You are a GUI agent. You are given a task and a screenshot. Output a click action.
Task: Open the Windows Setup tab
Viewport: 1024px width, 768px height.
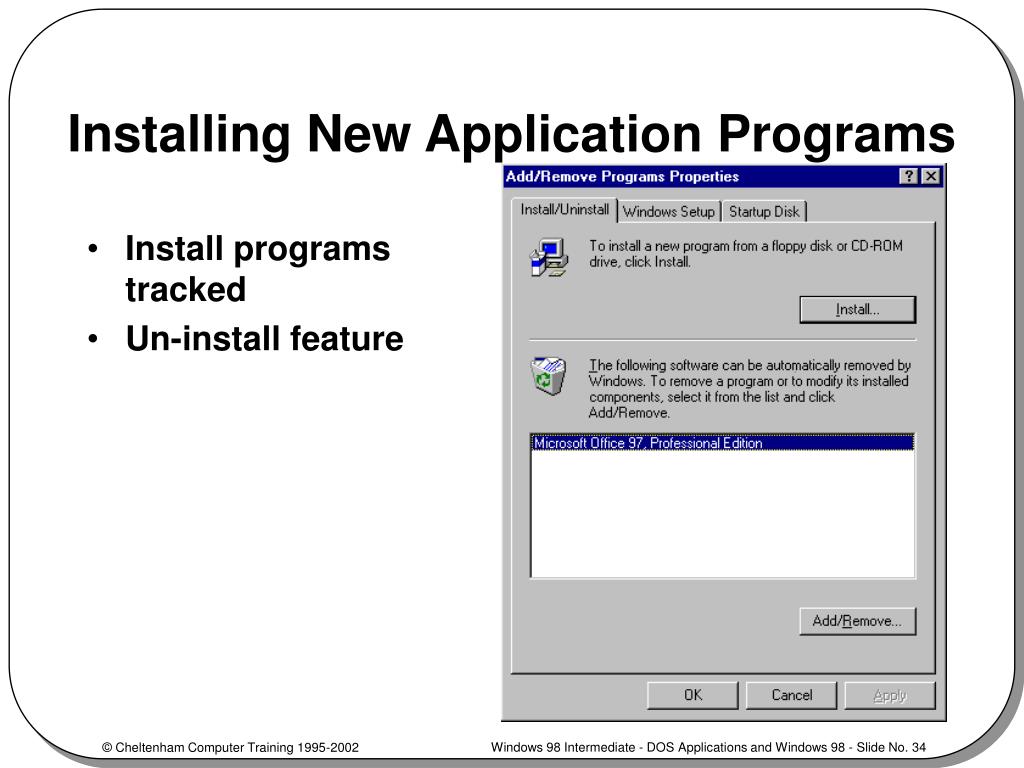click(669, 212)
